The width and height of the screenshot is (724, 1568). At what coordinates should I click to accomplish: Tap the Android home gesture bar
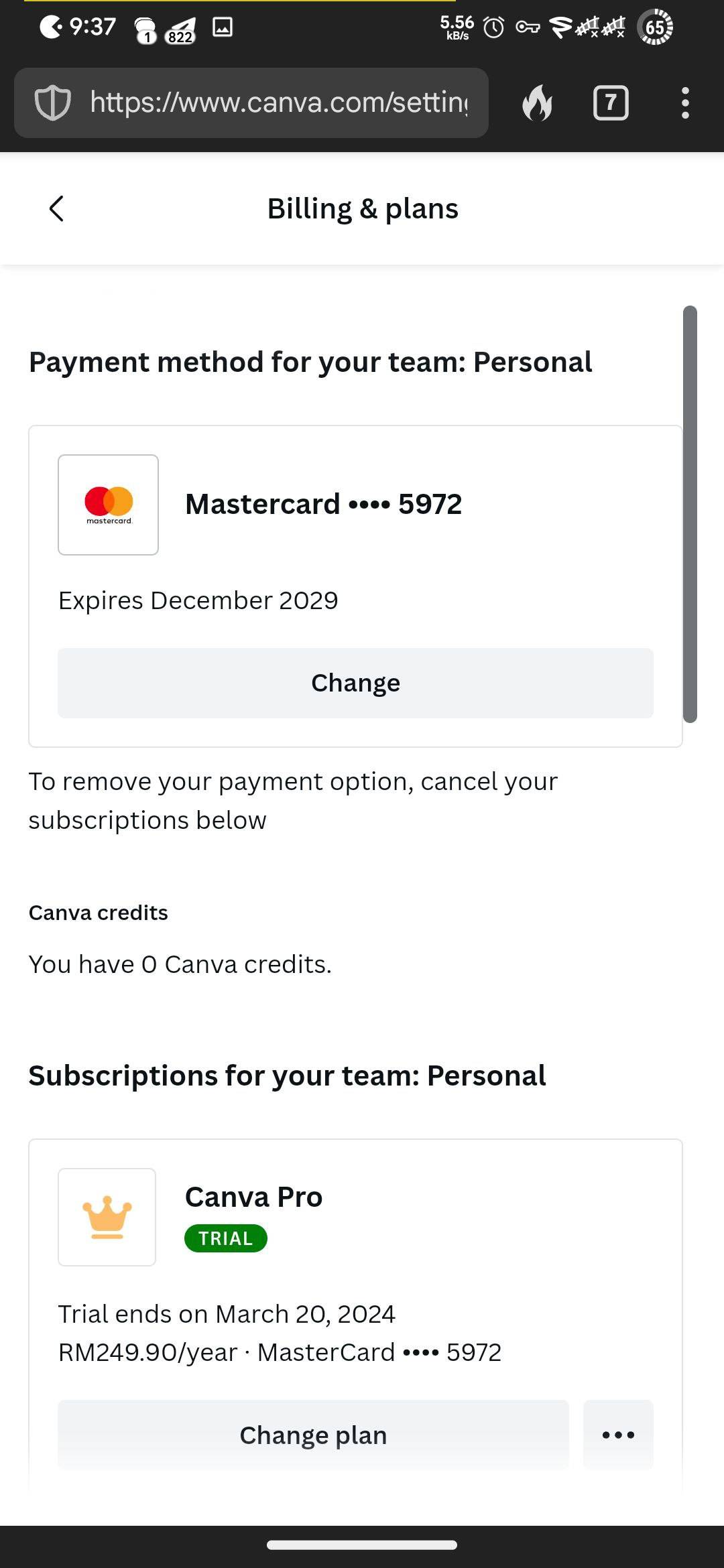(362, 1545)
